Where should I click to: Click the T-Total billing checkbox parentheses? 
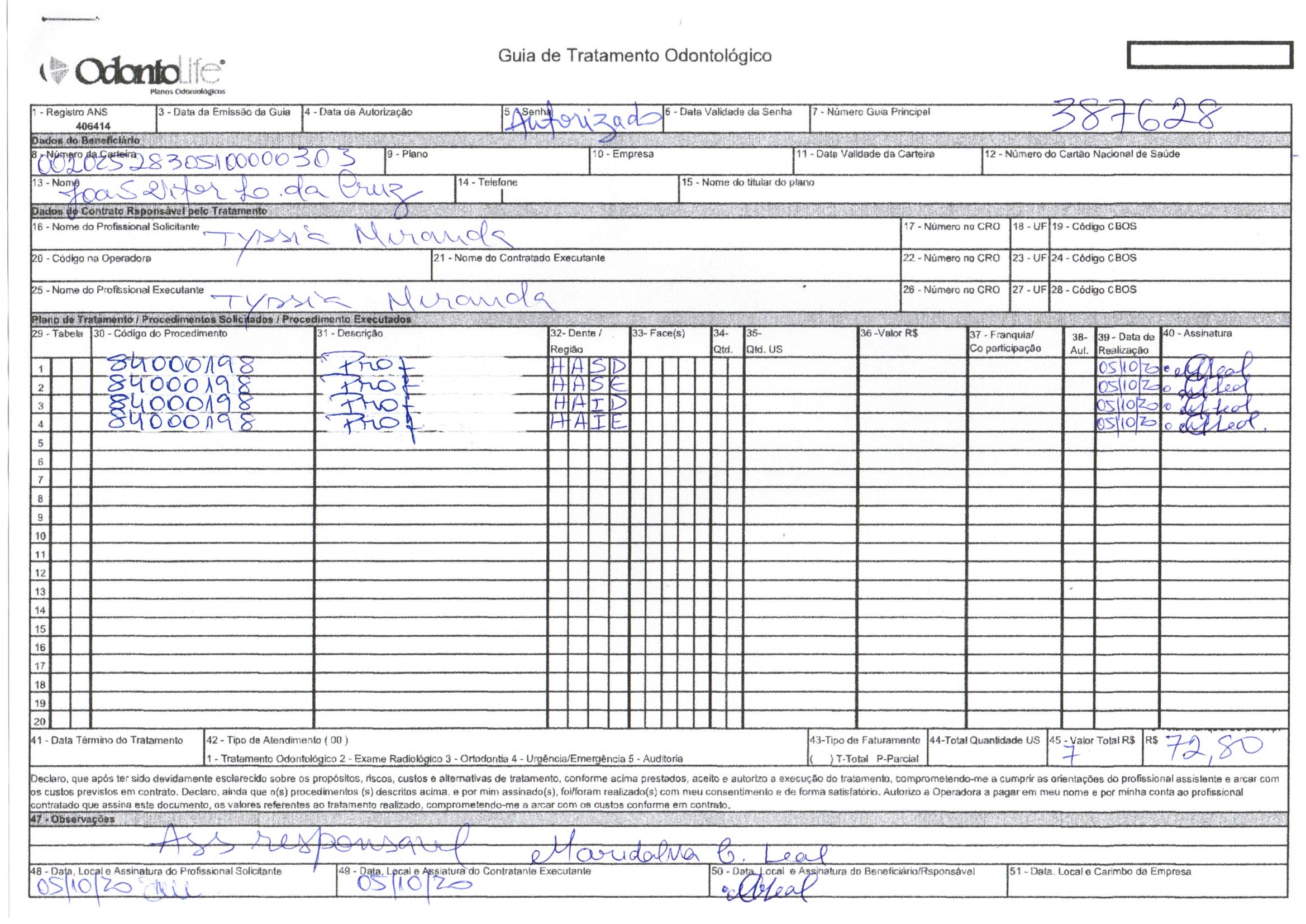click(x=822, y=759)
